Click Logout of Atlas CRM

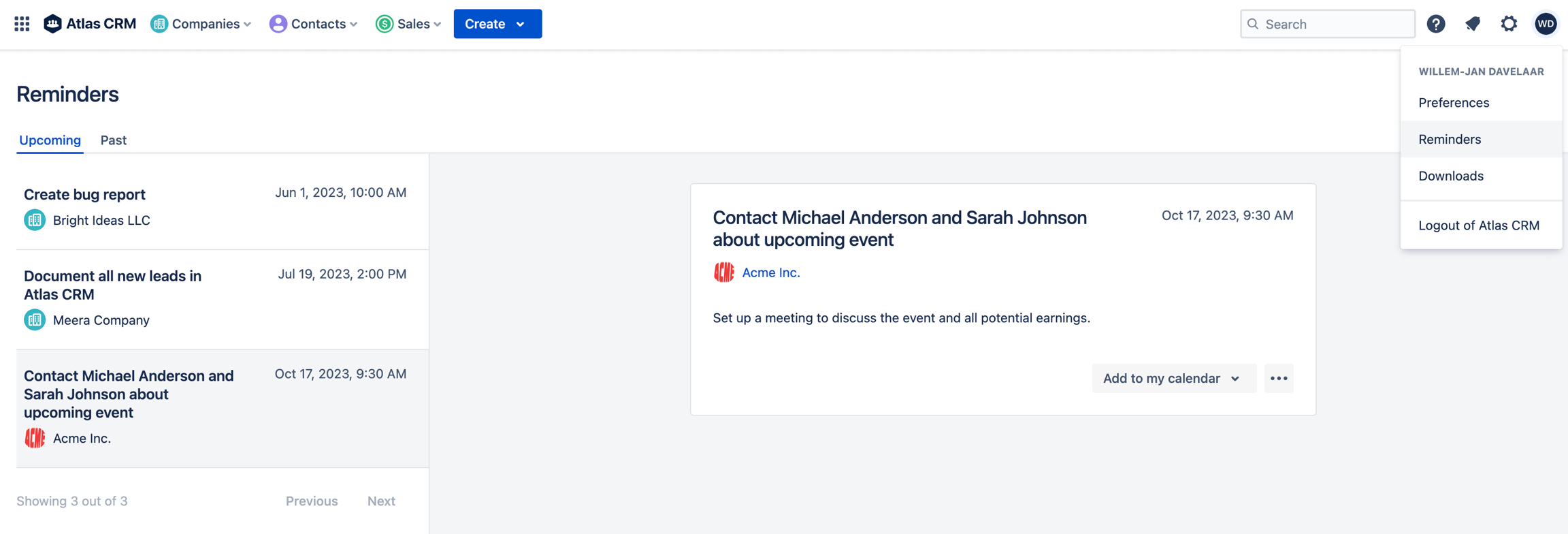coord(1479,225)
